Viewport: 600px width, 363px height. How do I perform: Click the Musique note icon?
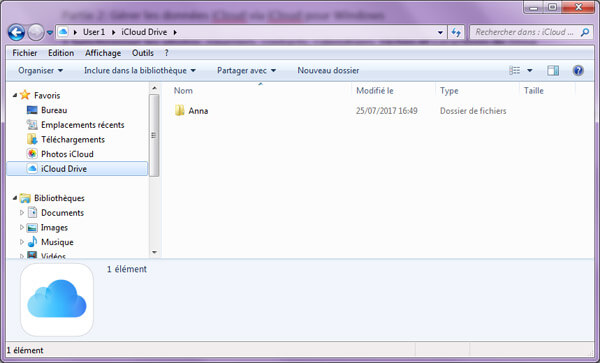tap(32, 242)
